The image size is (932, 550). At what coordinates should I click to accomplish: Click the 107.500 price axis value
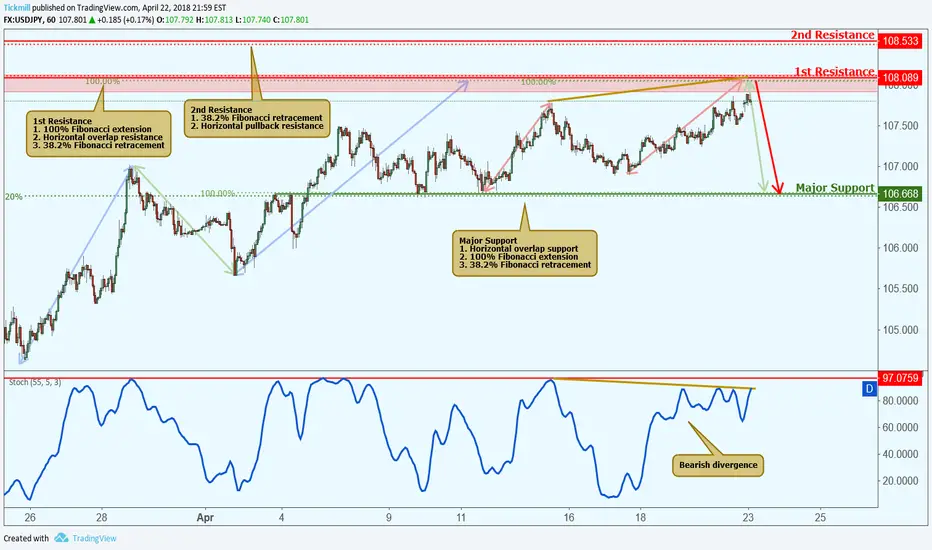901,126
